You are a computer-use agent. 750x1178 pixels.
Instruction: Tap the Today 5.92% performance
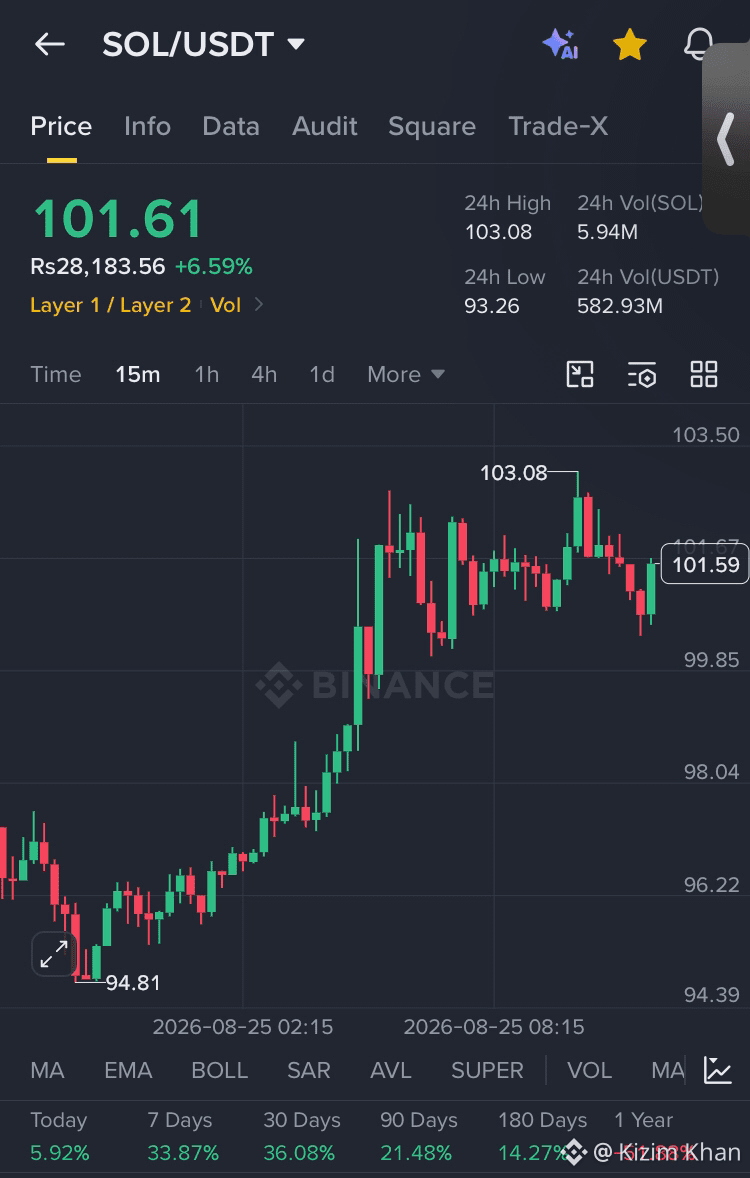(60, 1136)
